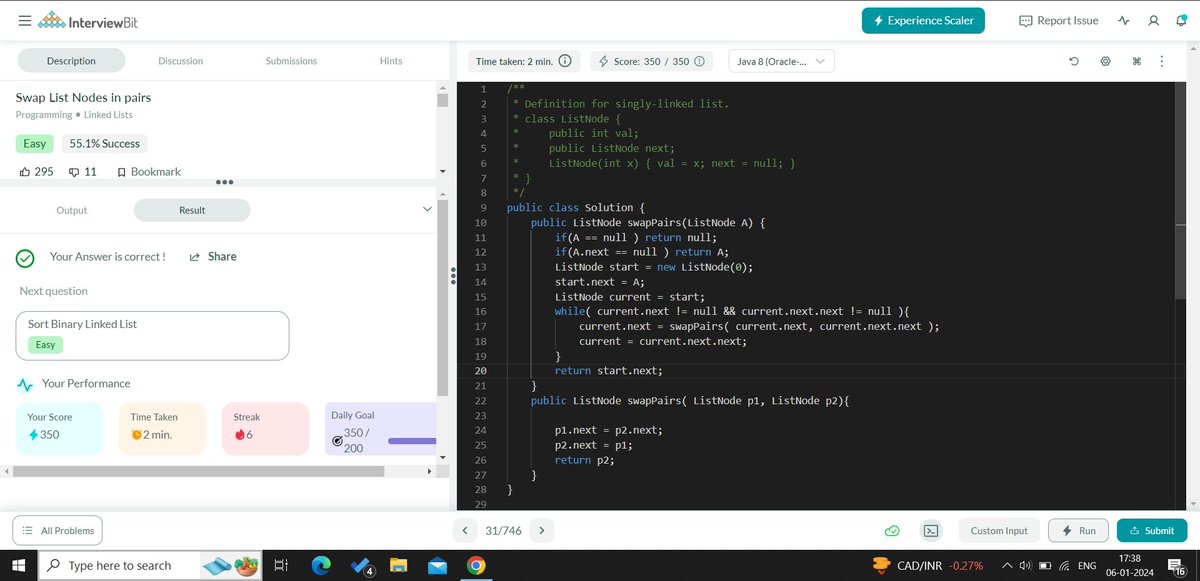1200x581 pixels.
Task: Open All Problems list
Action: tap(57, 531)
